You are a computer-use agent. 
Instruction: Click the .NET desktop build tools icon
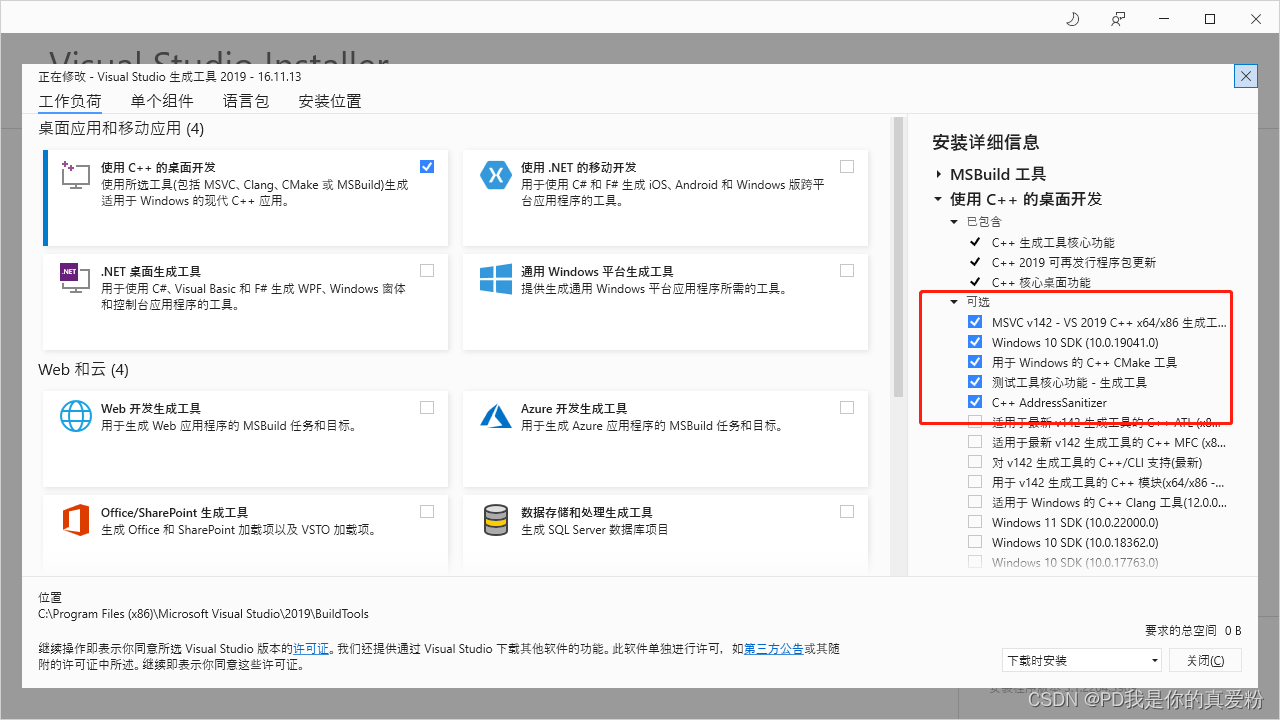(x=75, y=278)
